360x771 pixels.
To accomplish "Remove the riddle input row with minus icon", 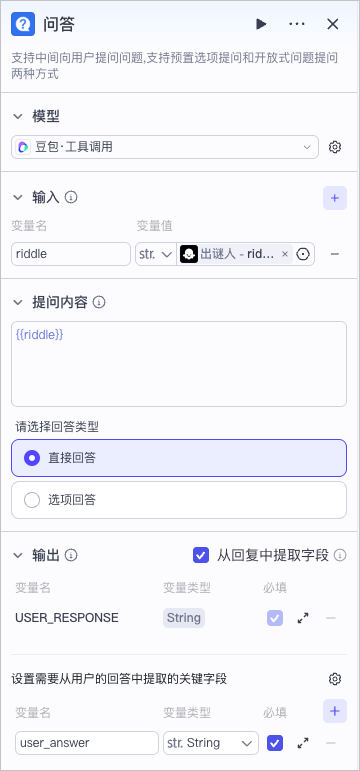I will [x=335, y=254].
